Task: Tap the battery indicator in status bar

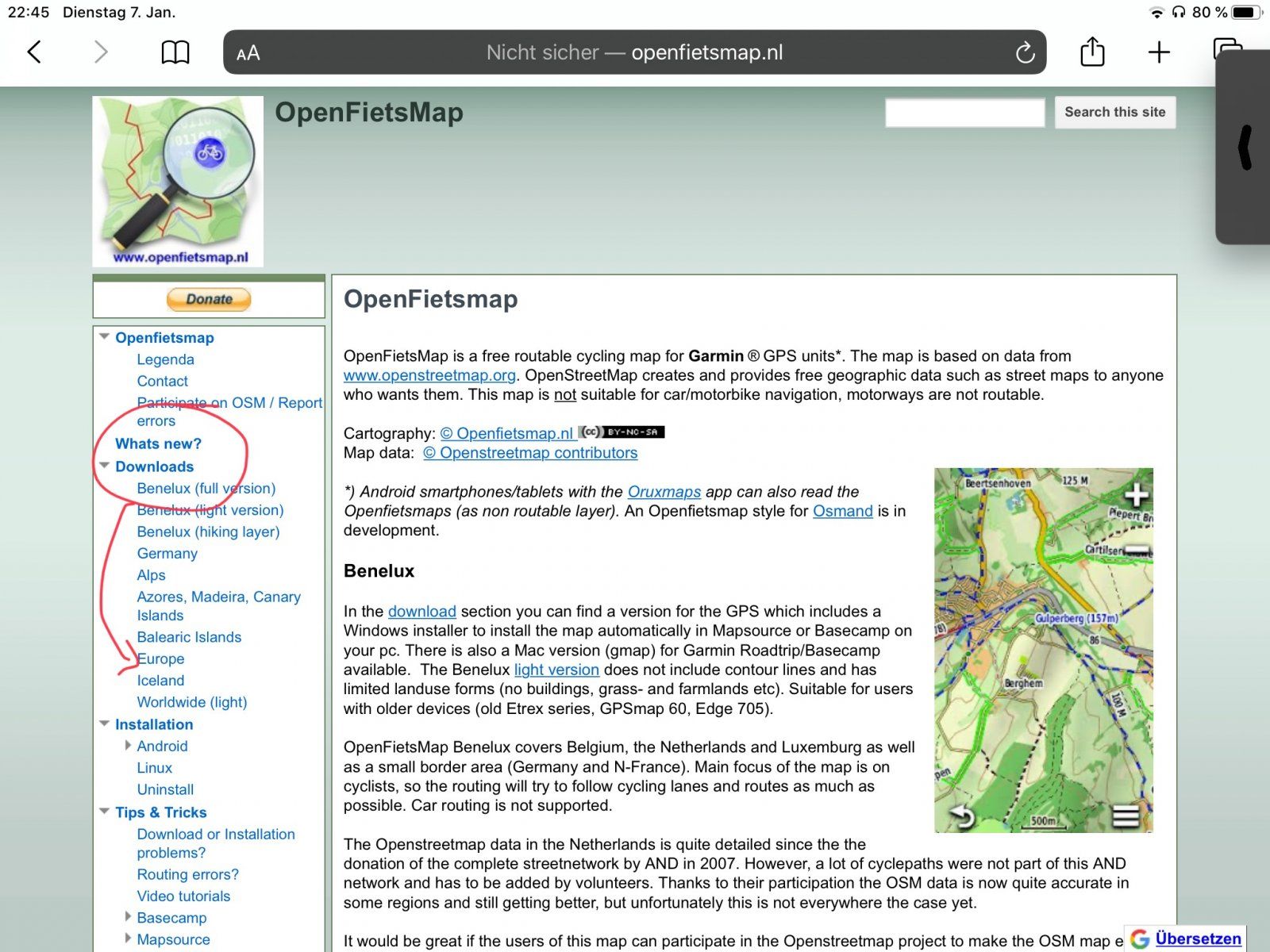Action: [1246, 12]
